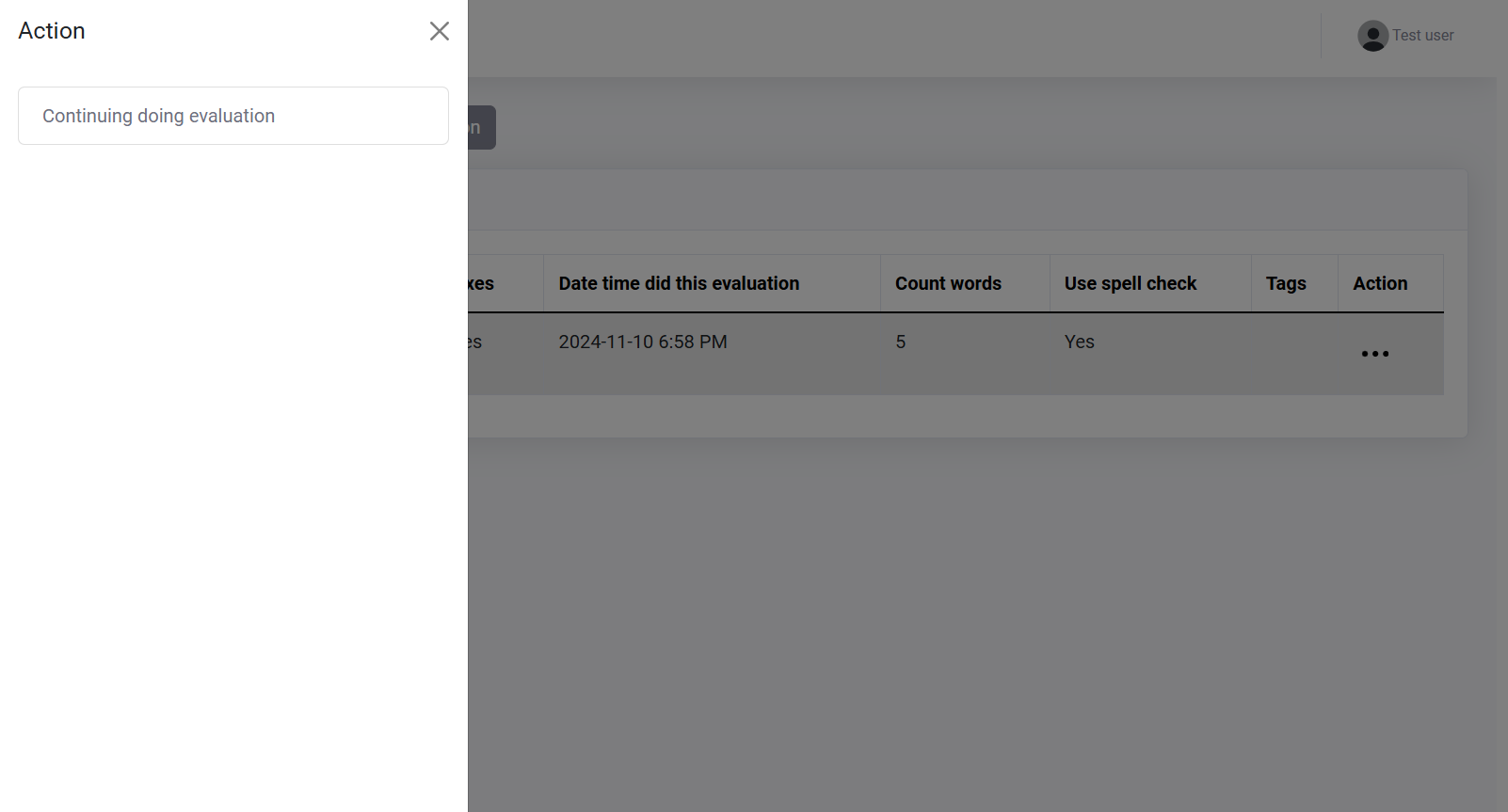Open the three-dots action menu in the row

pos(1375,354)
